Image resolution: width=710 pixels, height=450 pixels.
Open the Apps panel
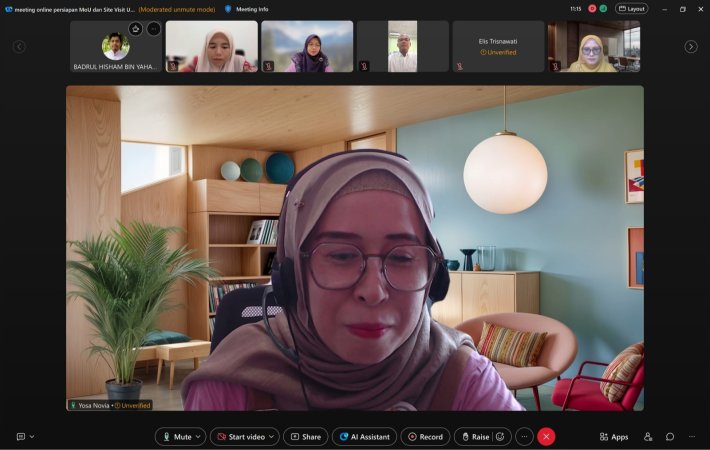(614, 437)
